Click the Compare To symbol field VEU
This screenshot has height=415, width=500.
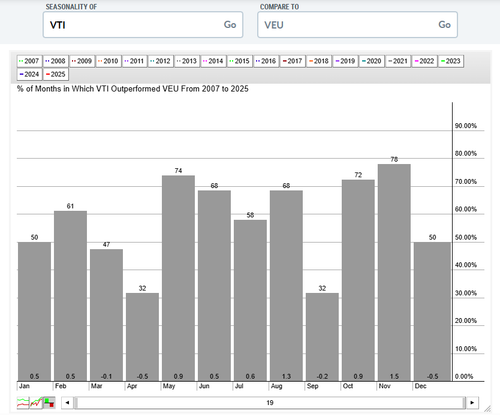click(x=357, y=25)
